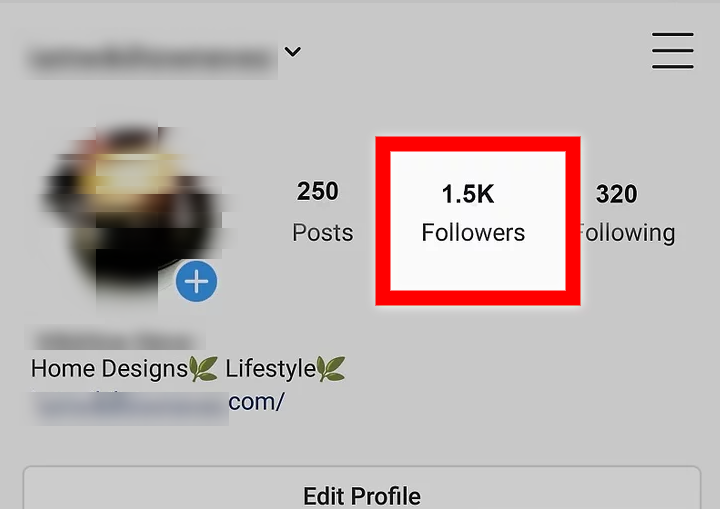The image size is (720, 509).
Task: Tap the blue plus story icon
Action: point(197,281)
